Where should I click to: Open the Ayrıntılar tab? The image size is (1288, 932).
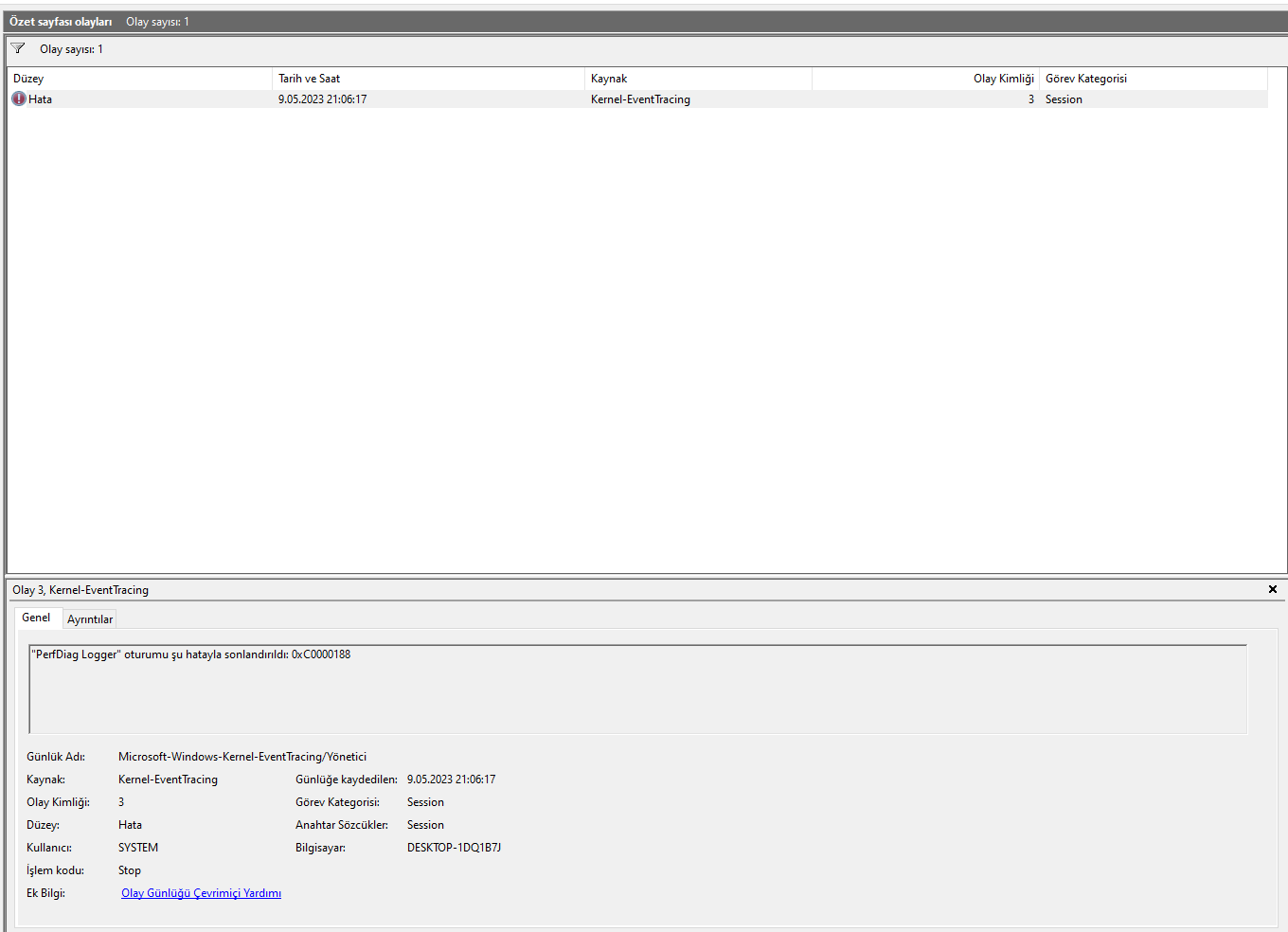click(x=90, y=619)
